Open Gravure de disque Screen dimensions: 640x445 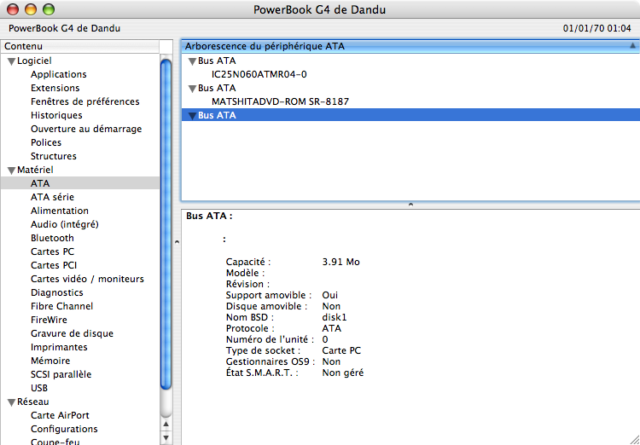[72, 334]
